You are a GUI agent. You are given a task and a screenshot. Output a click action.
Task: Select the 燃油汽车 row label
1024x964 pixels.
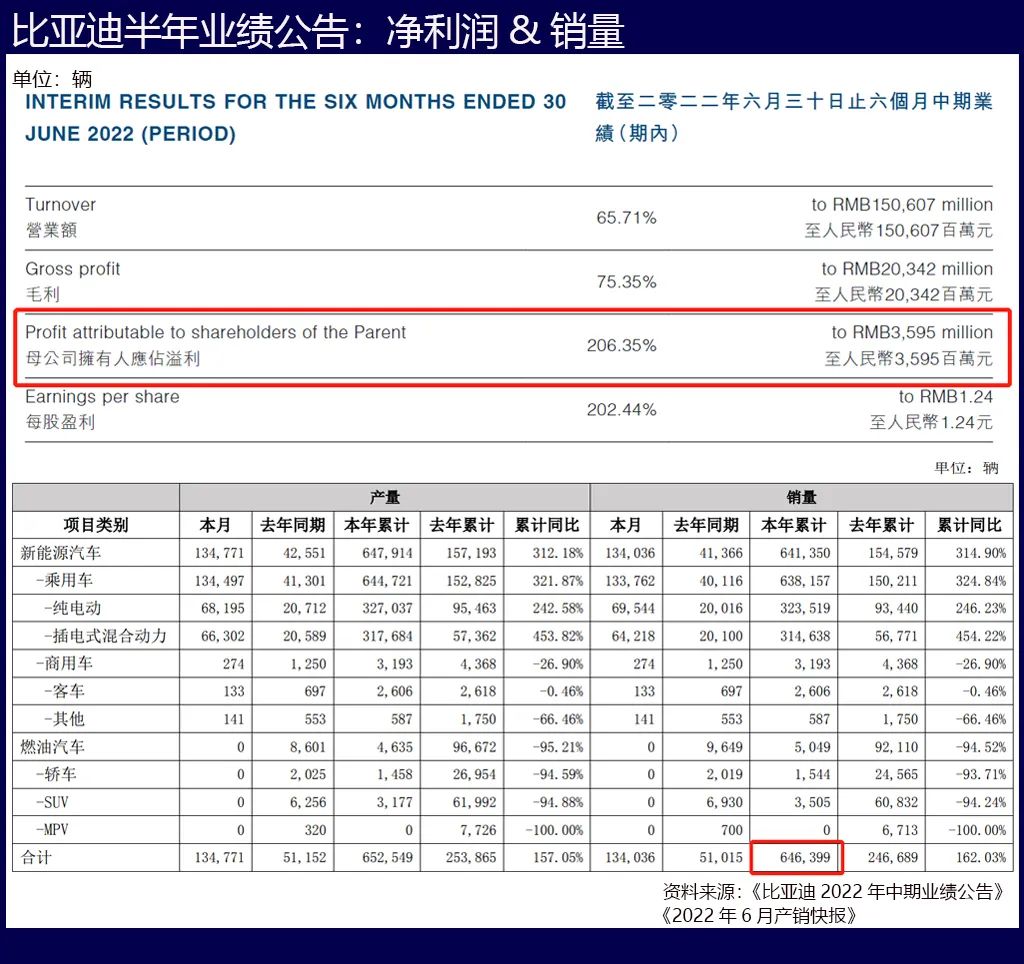pyautogui.click(x=53, y=747)
